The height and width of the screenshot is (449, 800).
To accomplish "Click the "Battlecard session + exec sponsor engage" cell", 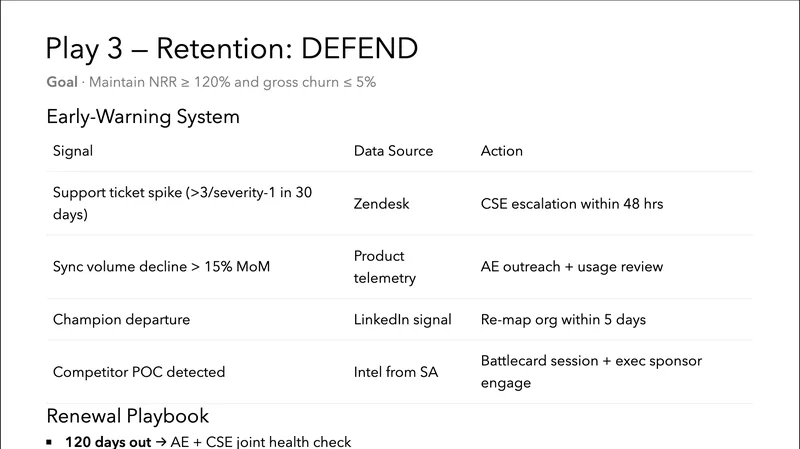I will pyautogui.click(x=591, y=371).
